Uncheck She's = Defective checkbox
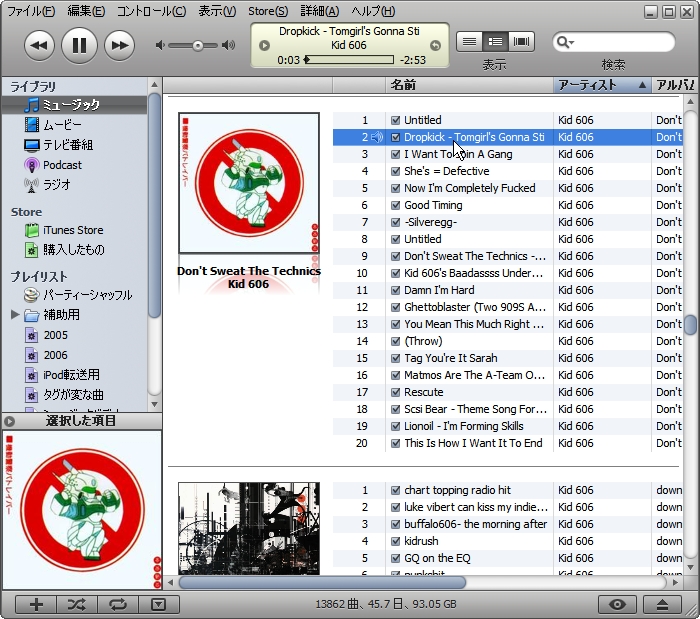This screenshot has width=700, height=619. (x=395, y=171)
